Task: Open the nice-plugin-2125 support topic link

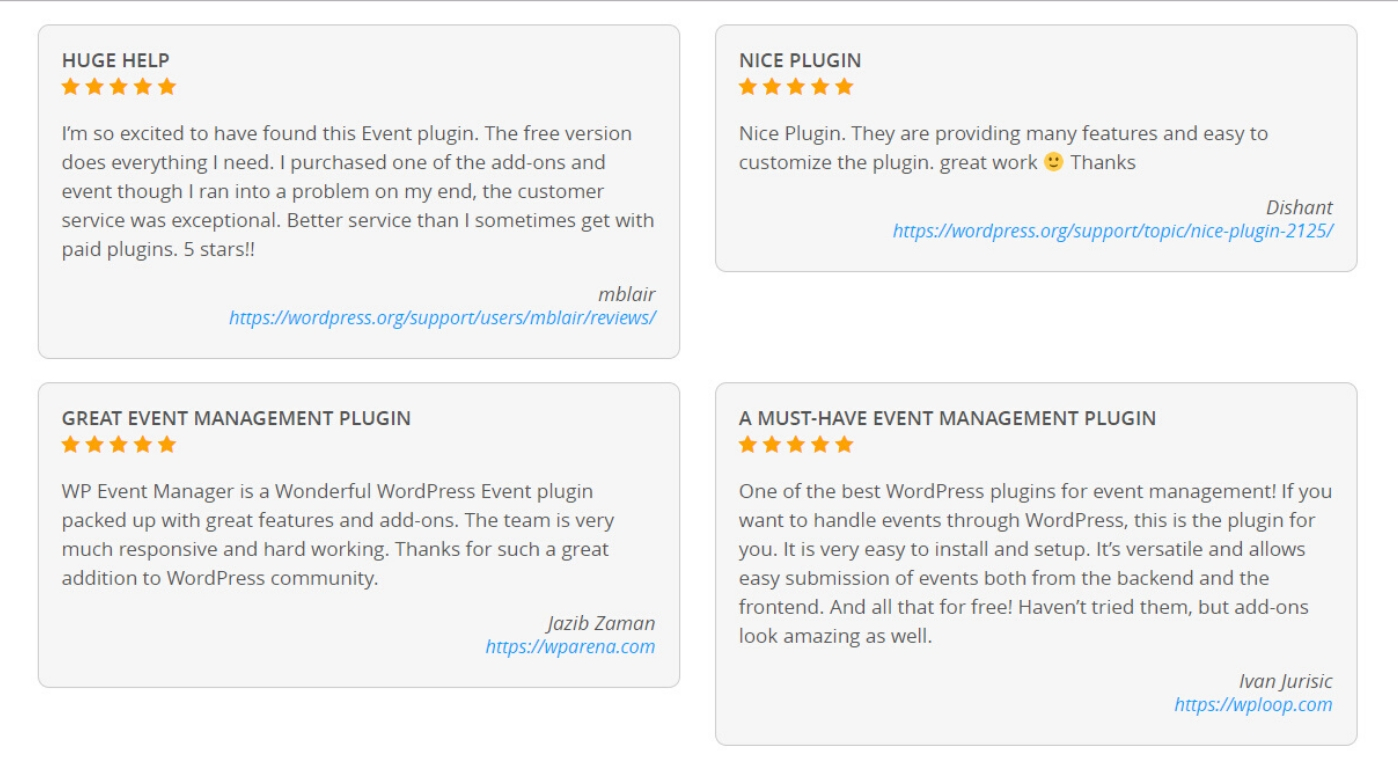Action: point(1113,231)
